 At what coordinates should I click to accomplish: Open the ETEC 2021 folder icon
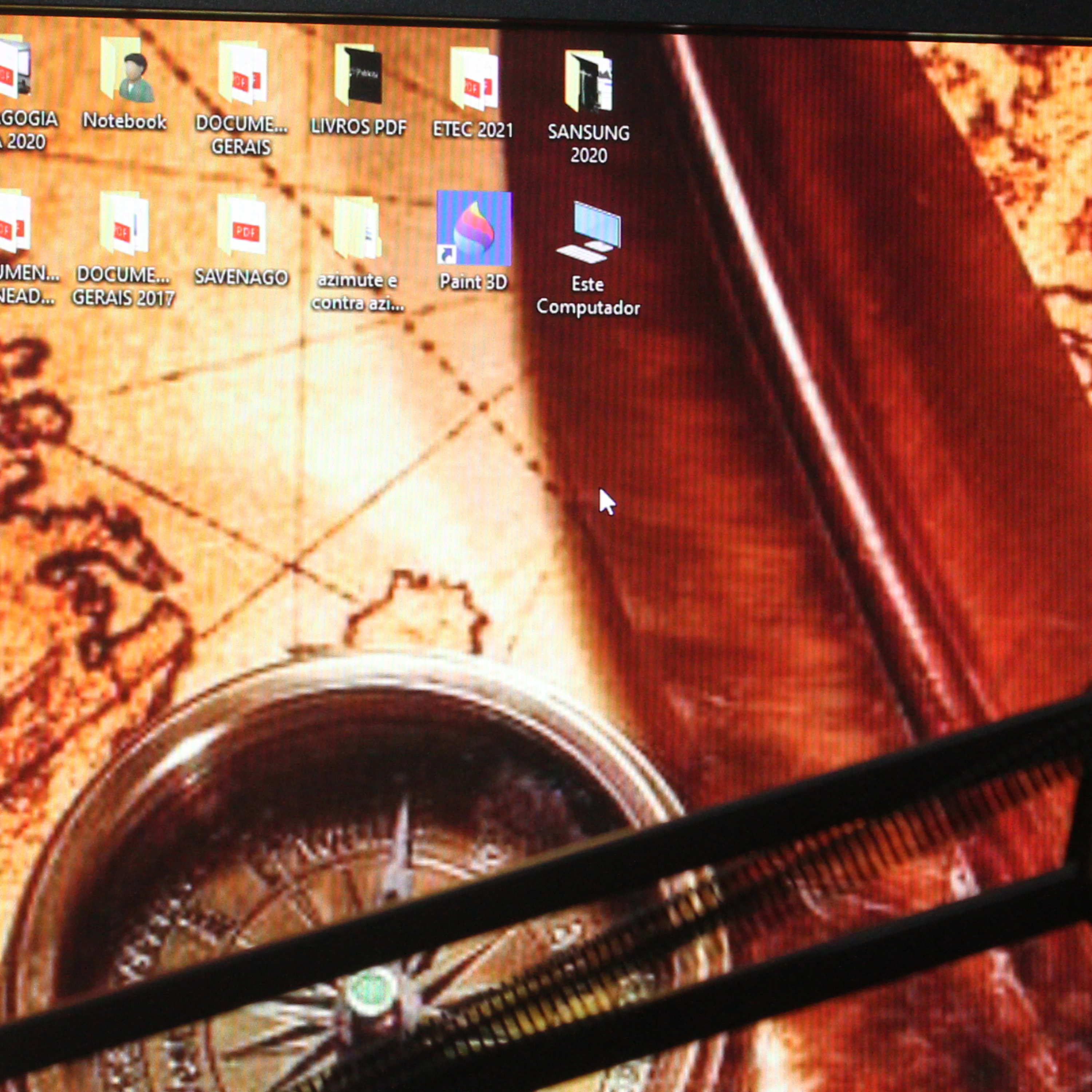(x=474, y=79)
